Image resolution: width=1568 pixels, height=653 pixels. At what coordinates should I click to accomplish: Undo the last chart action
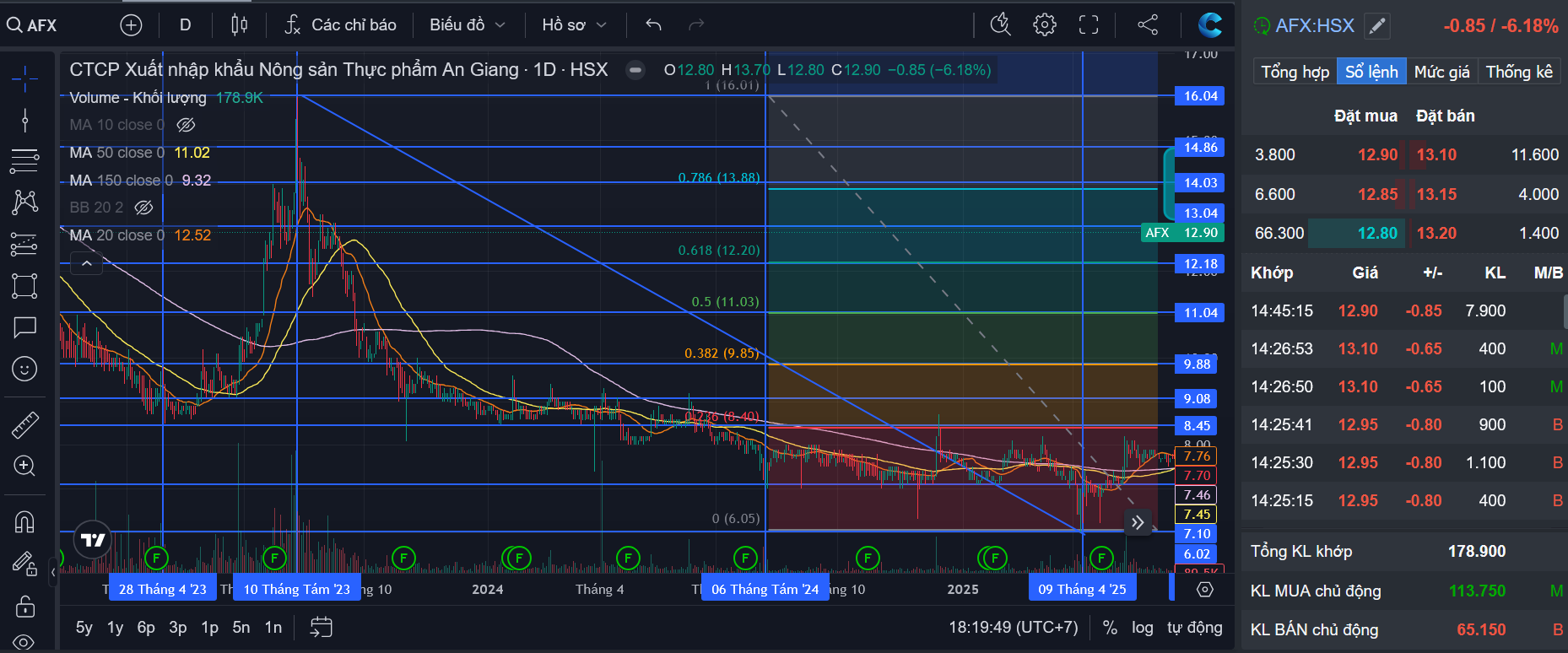point(653,25)
